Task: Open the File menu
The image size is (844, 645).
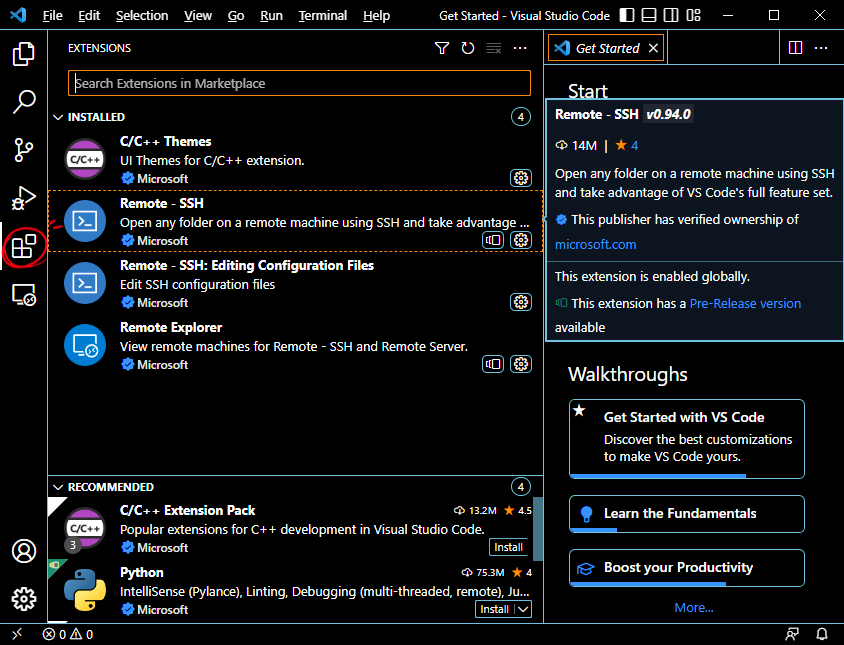Action: point(53,16)
